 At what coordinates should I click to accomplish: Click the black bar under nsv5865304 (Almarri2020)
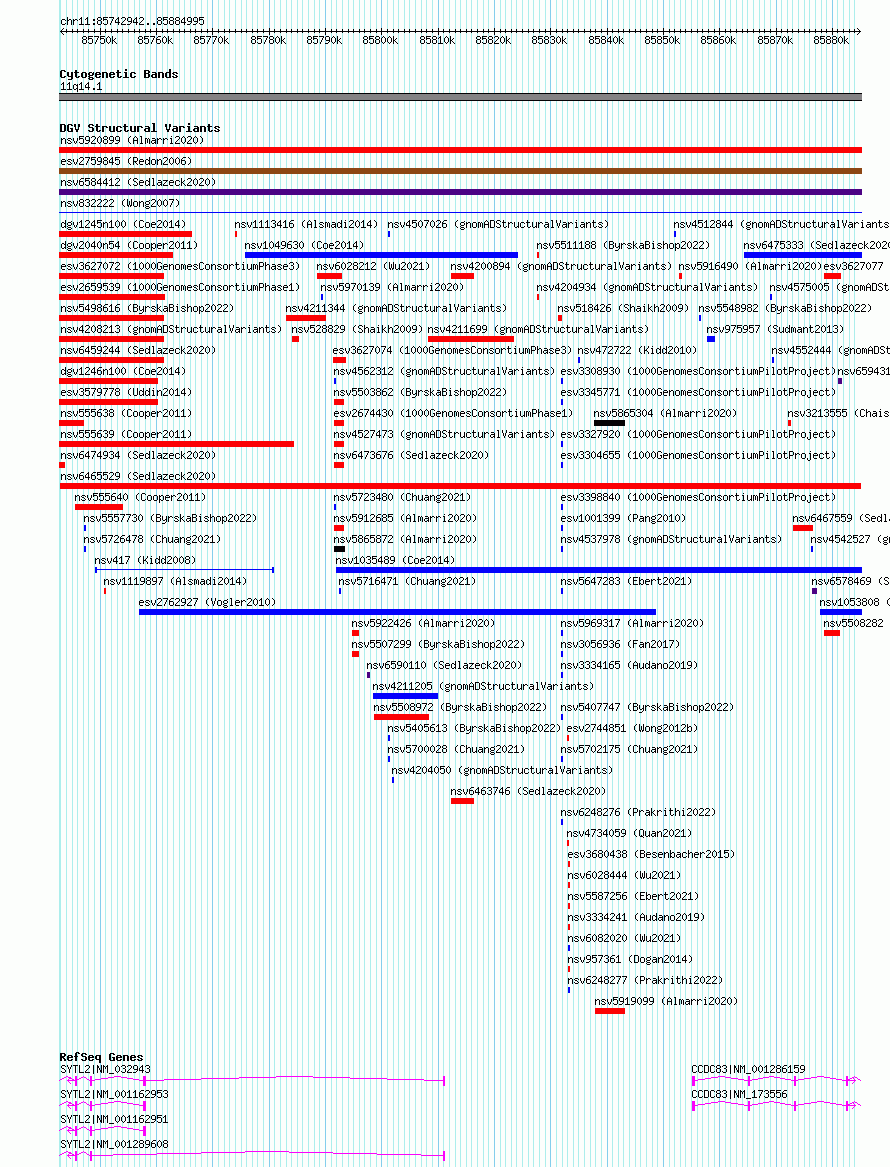click(609, 423)
